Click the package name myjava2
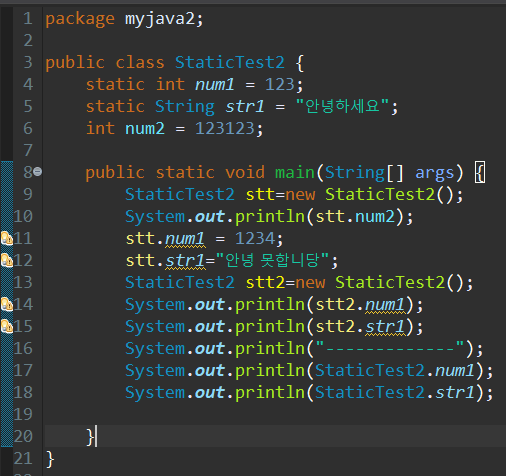The height and width of the screenshot is (476, 506). (x=160, y=19)
